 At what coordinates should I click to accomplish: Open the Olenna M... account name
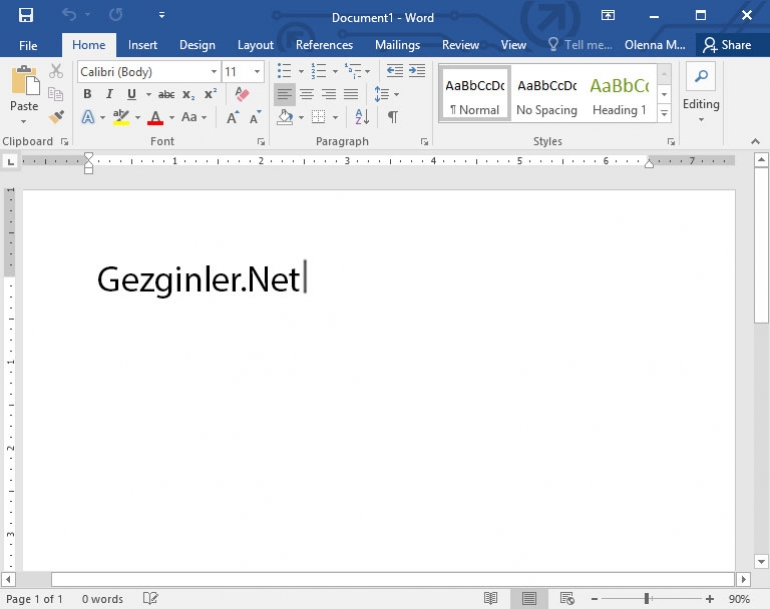pyautogui.click(x=655, y=45)
